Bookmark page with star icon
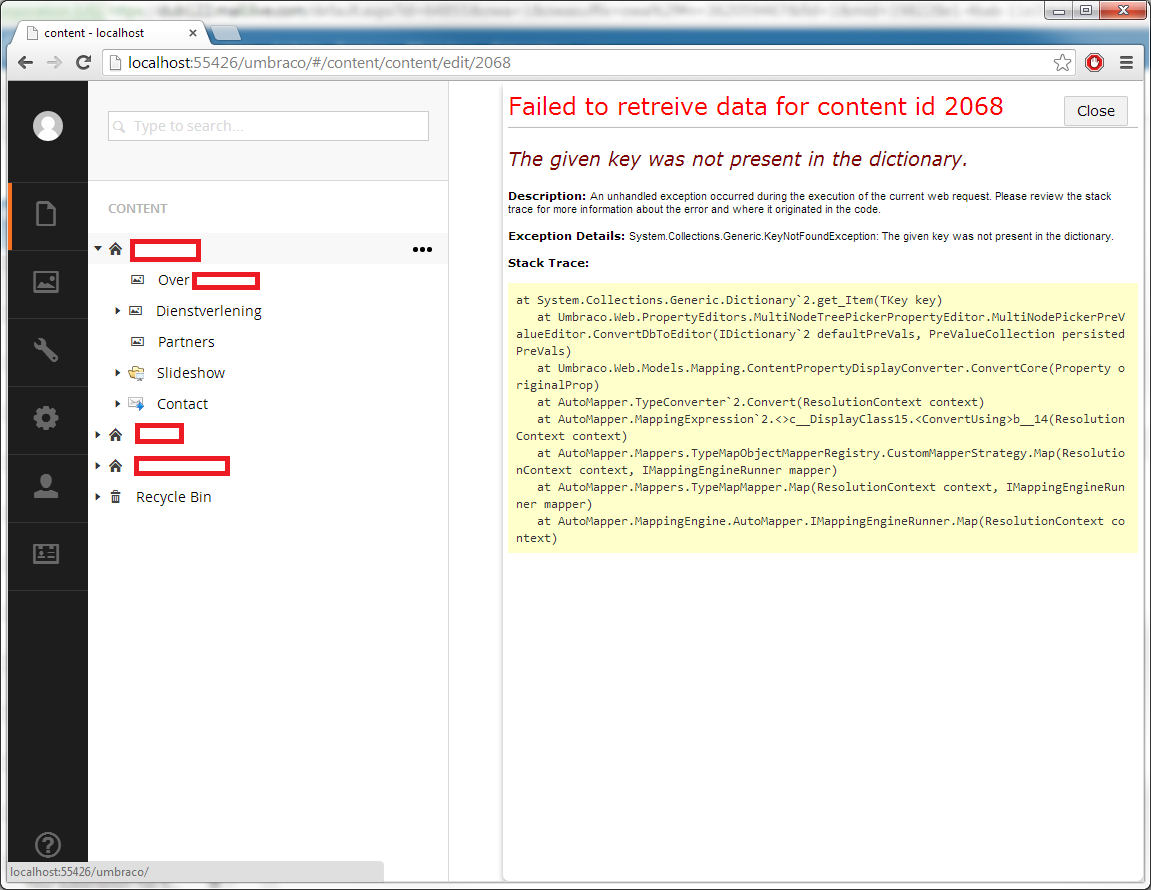The height and width of the screenshot is (890, 1151). click(1062, 62)
